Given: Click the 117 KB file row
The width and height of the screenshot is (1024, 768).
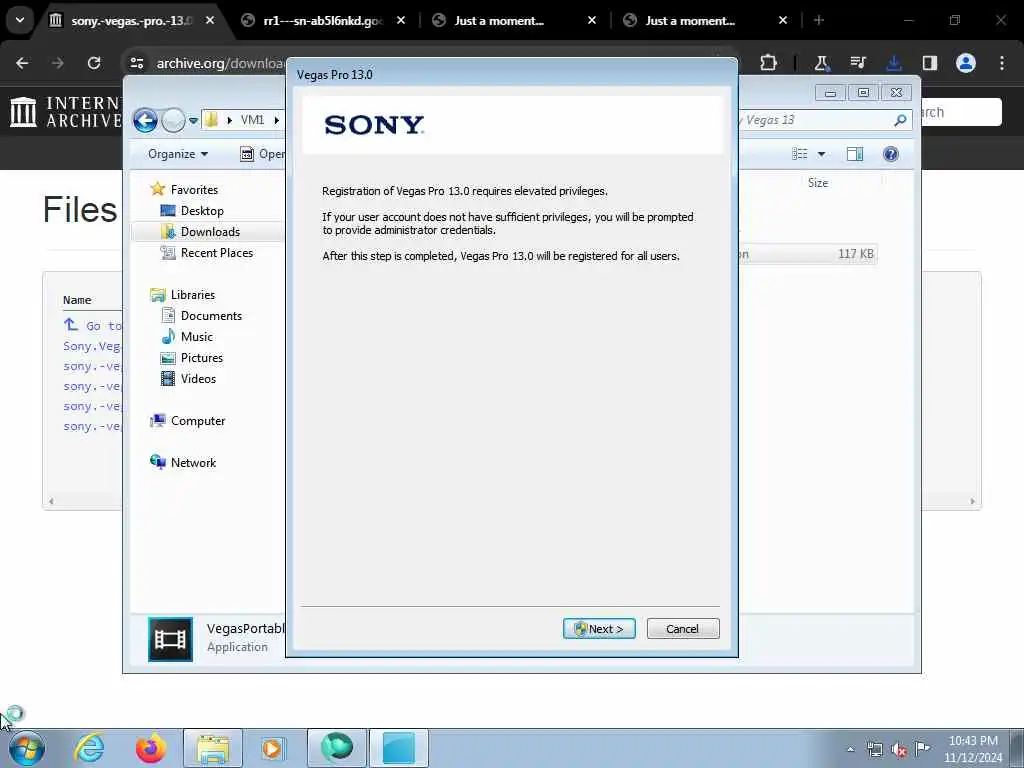Looking at the screenshot, I should [x=808, y=253].
